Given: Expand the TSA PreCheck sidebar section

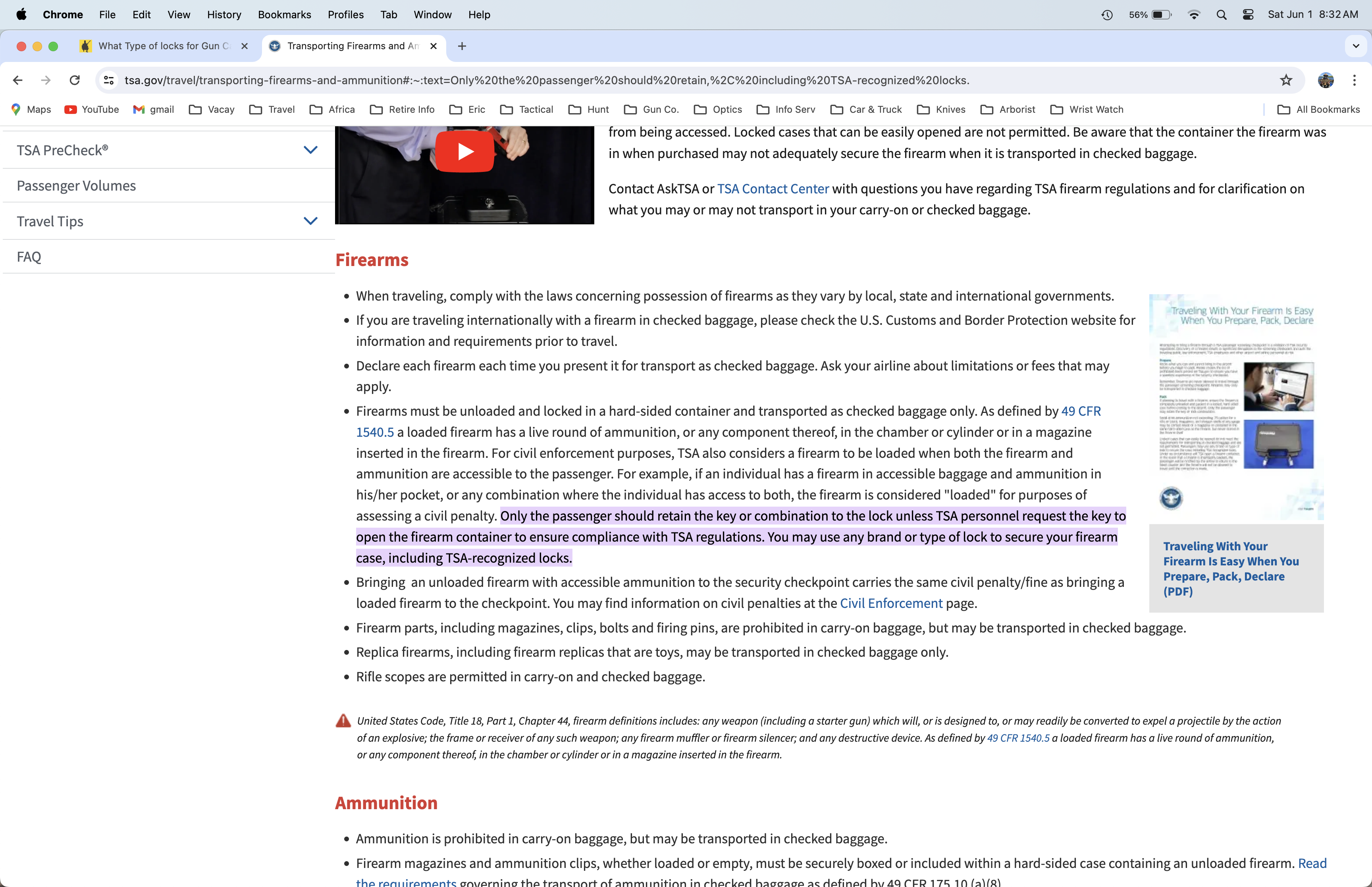Looking at the screenshot, I should 310,150.
